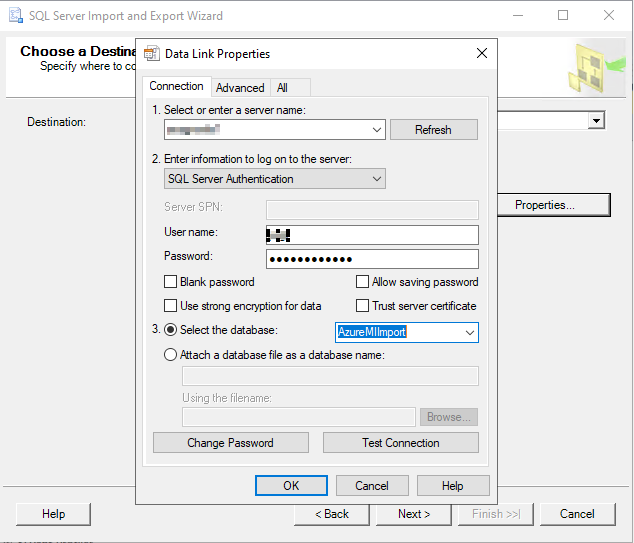Click the Refresh button
The height and width of the screenshot is (543, 634).
(433, 130)
